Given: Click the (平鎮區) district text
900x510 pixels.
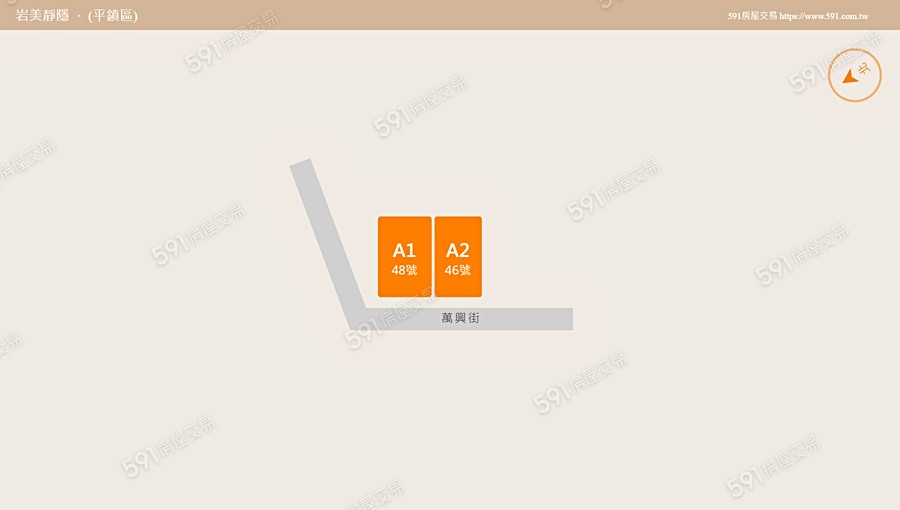Looking at the screenshot, I should click(x=112, y=15).
